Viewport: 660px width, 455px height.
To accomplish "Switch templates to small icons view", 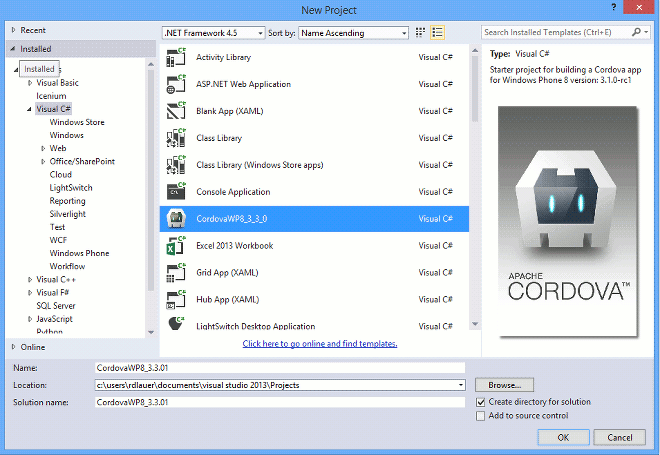I will [420, 32].
